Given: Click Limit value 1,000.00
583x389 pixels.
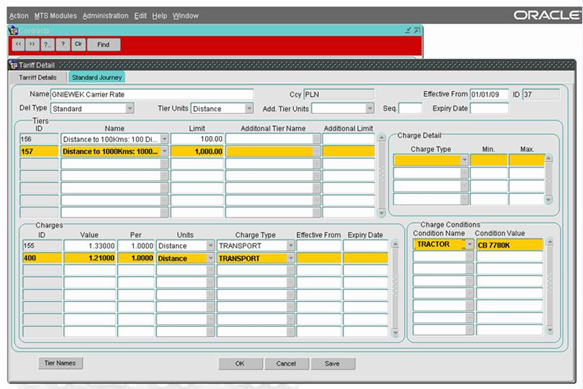Looking at the screenshot, I should [197, 151].
